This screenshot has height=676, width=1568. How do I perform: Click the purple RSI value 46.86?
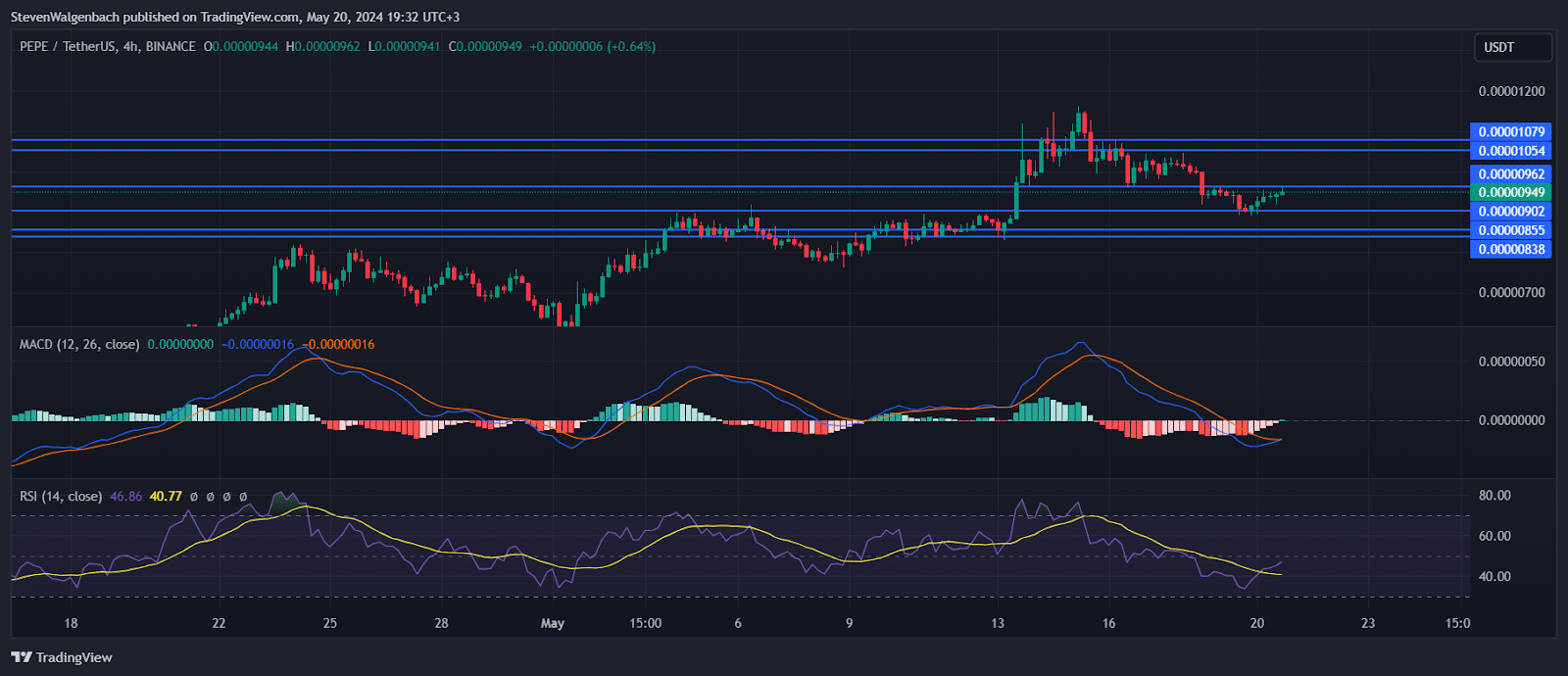click(126, 497)
